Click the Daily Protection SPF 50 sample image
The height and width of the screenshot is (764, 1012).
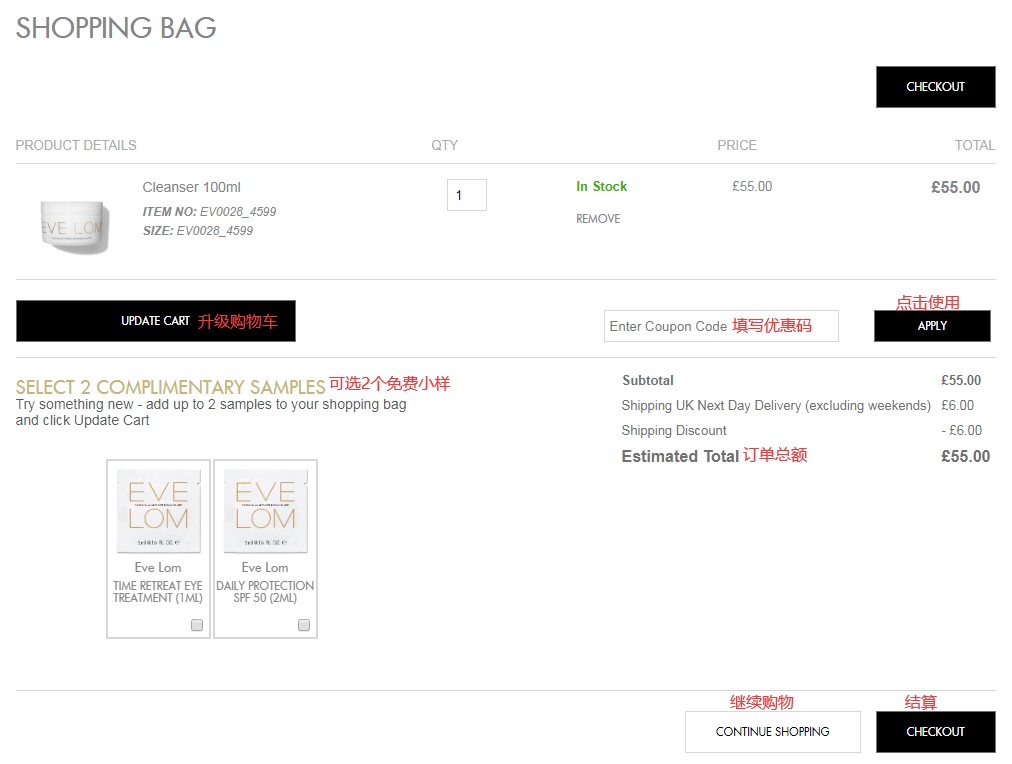coord(265,511)
